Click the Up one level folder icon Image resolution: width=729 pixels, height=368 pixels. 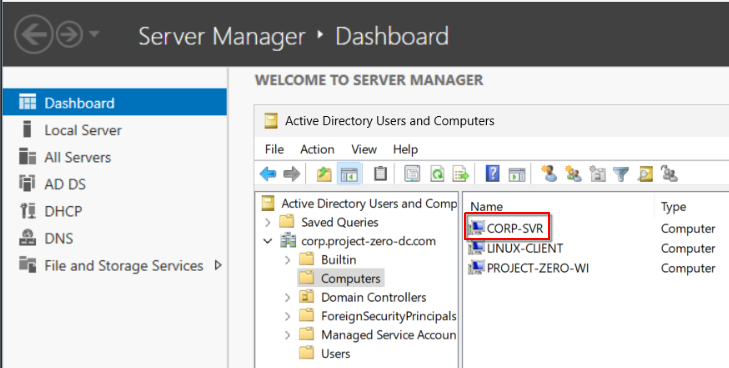324,174
